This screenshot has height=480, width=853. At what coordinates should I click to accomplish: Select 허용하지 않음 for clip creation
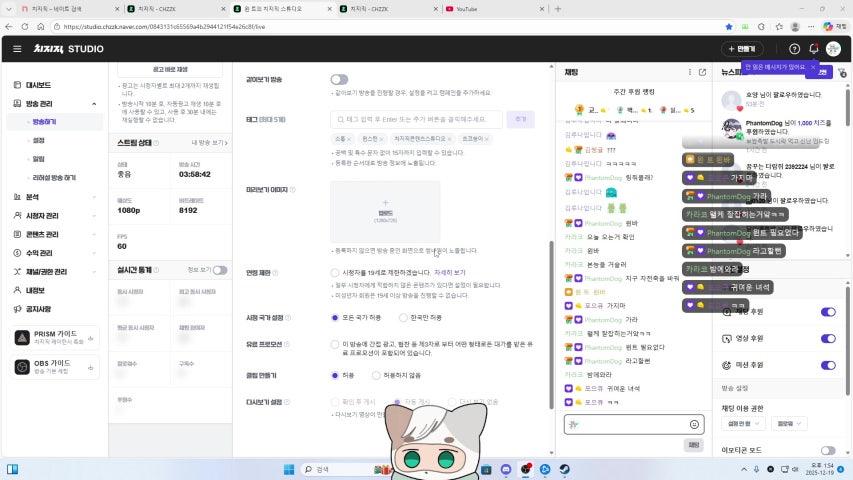tap(376, 376)
